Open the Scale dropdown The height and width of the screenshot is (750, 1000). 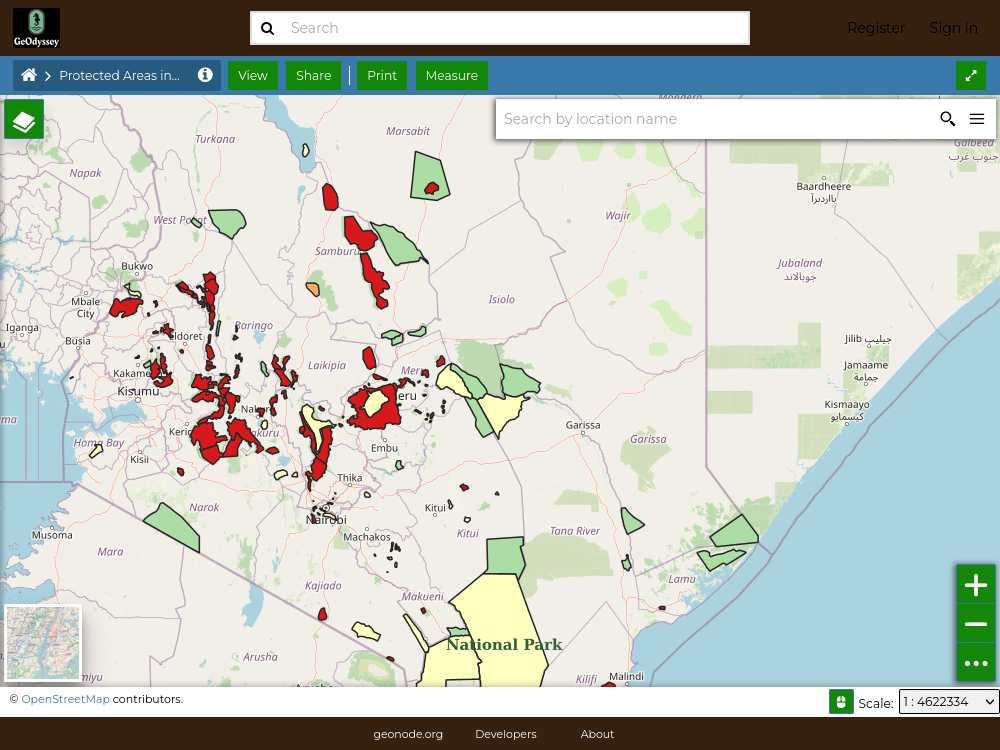(x=948, y=702)
